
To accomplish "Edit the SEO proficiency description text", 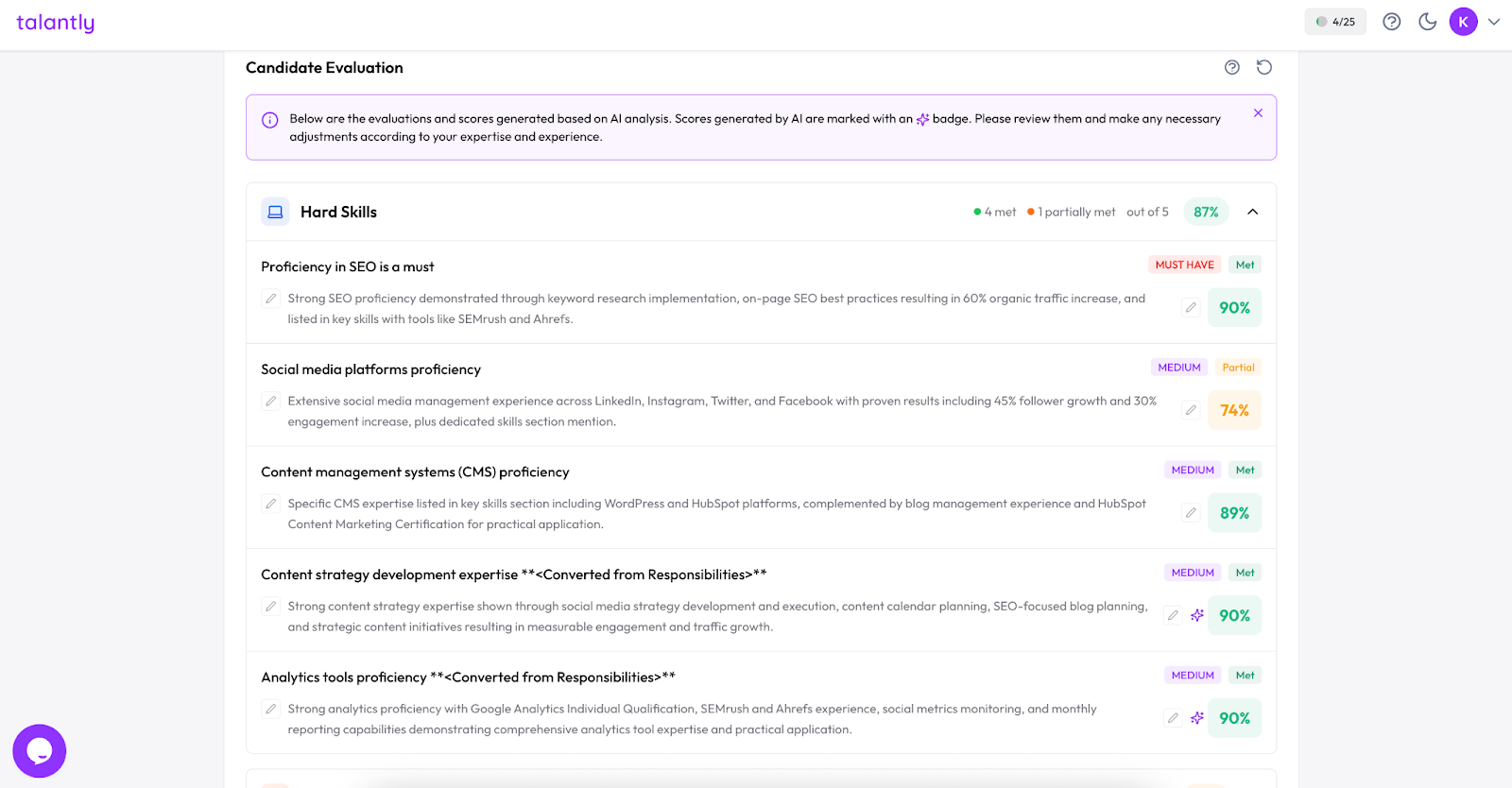I will coord(271,299).
